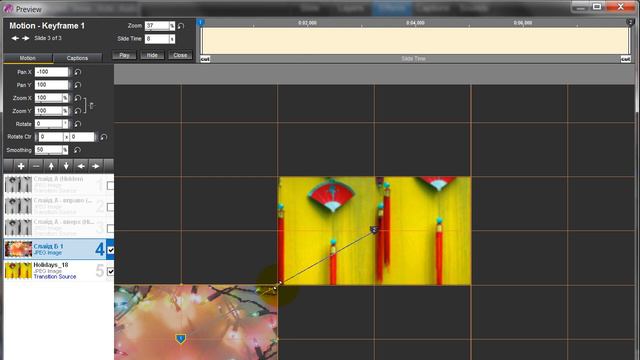
Task: Reset the Zoom Y value
Action: click(78, 111)
